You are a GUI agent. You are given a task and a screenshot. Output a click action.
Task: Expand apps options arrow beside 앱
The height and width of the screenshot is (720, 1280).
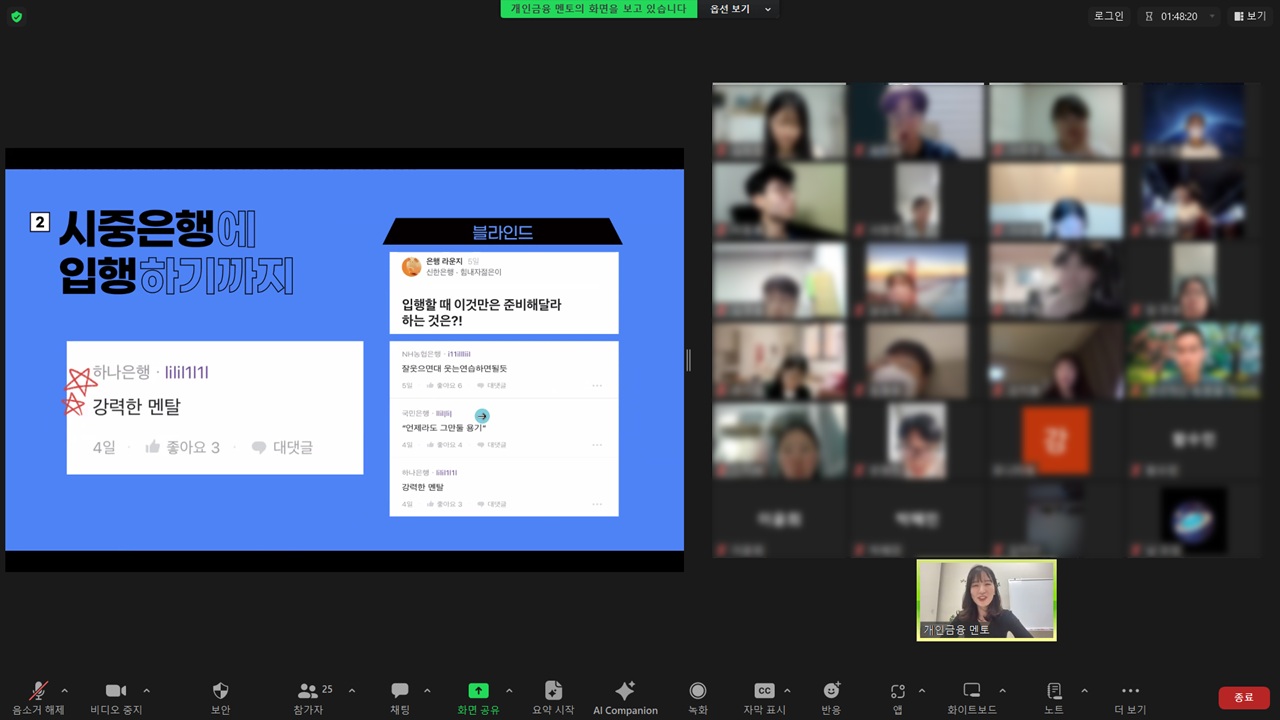coord(921,691)
